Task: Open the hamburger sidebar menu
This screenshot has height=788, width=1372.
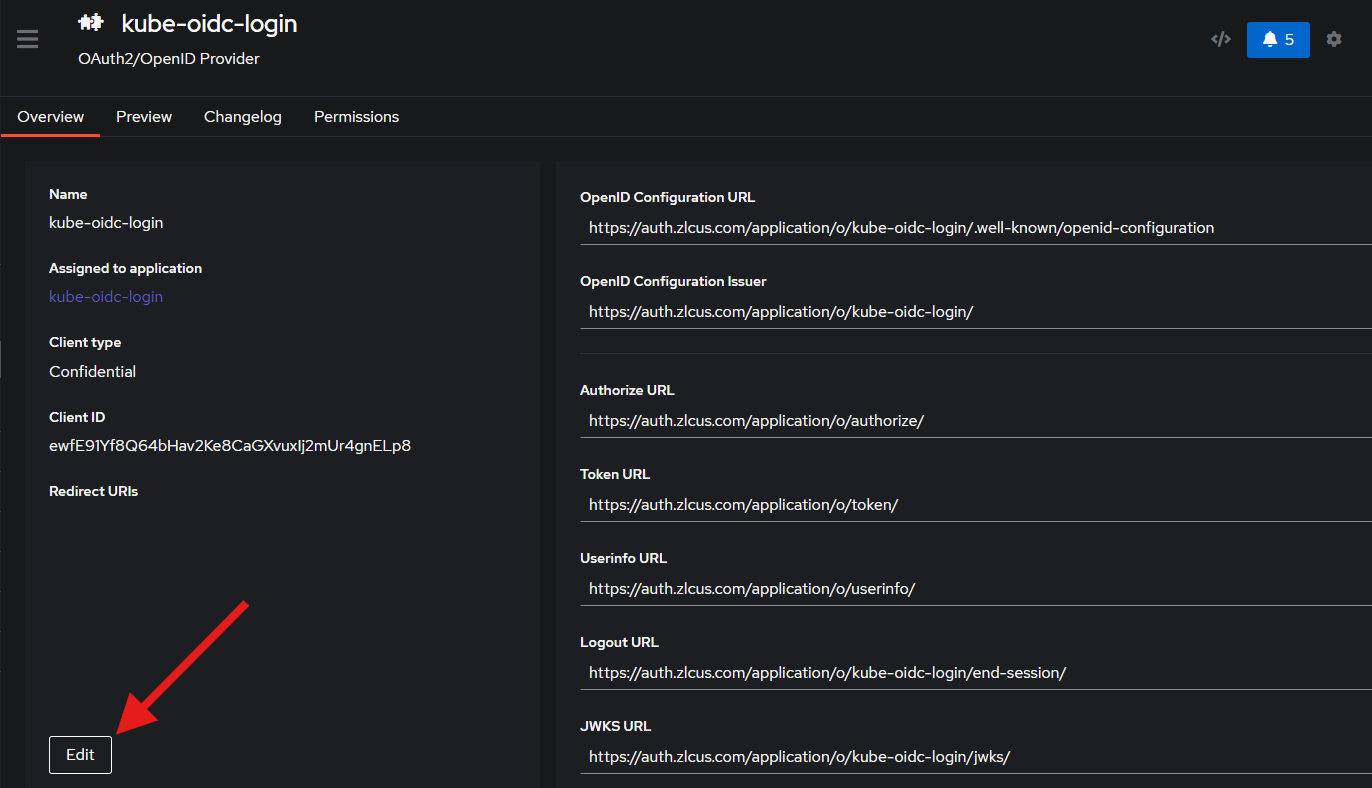Action: (28, 39)
